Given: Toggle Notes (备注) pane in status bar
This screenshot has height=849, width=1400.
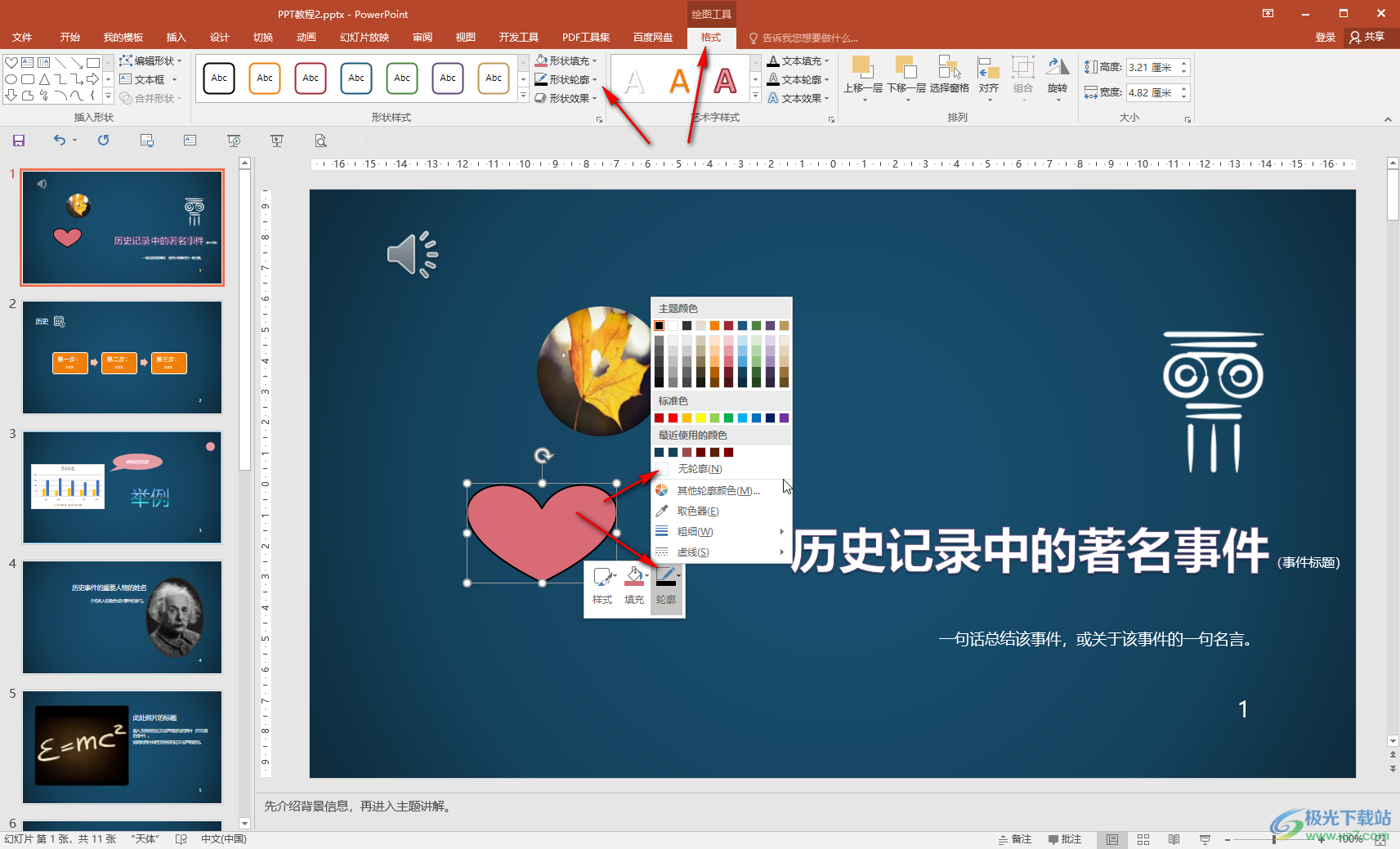Looking at the screenshot, I should tap(1015, 839).
